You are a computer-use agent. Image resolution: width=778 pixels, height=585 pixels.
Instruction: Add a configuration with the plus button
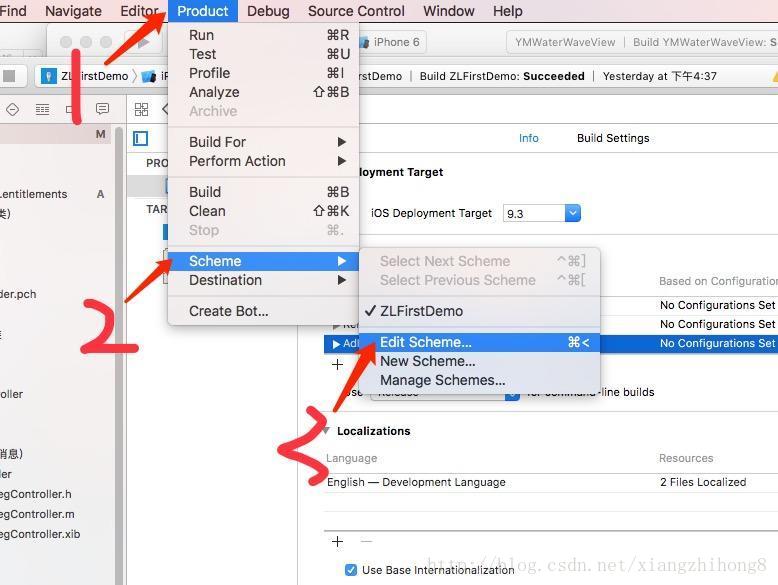(x=337, y=365)
